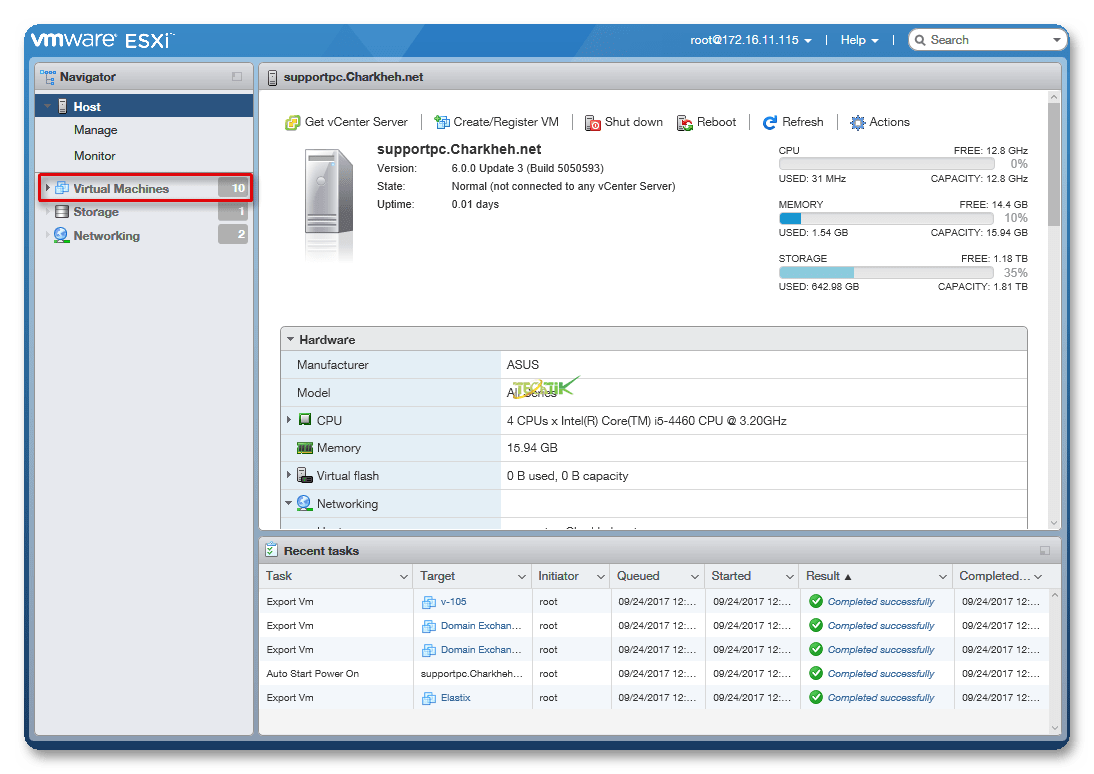Open the Completed column dropdown
This screenshot has width=1094, height=774.
1038,576
